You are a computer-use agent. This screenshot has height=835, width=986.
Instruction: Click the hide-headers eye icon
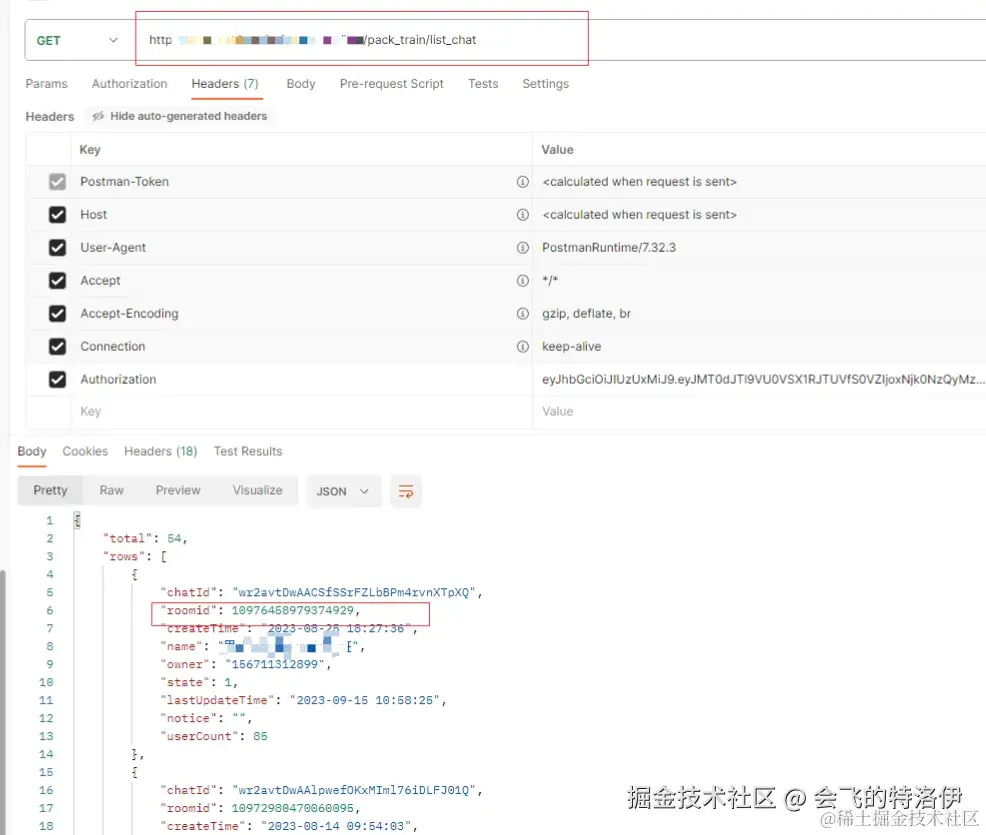coord(98,116)
